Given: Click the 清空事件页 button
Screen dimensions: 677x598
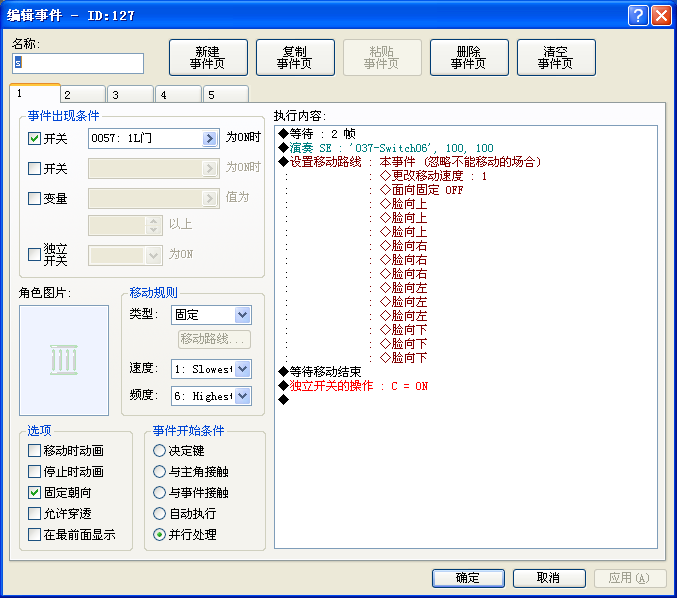Looking at the screenshot, I should tap(556, 57).
